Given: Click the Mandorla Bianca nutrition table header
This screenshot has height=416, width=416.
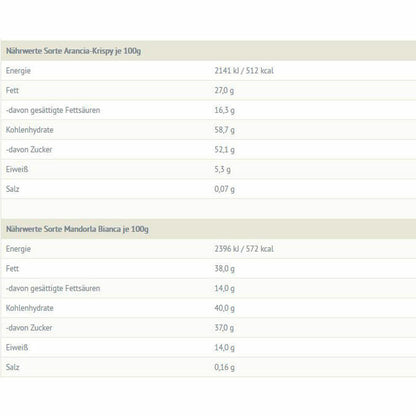Looking at the screenshot, I should tap(77, 229).
